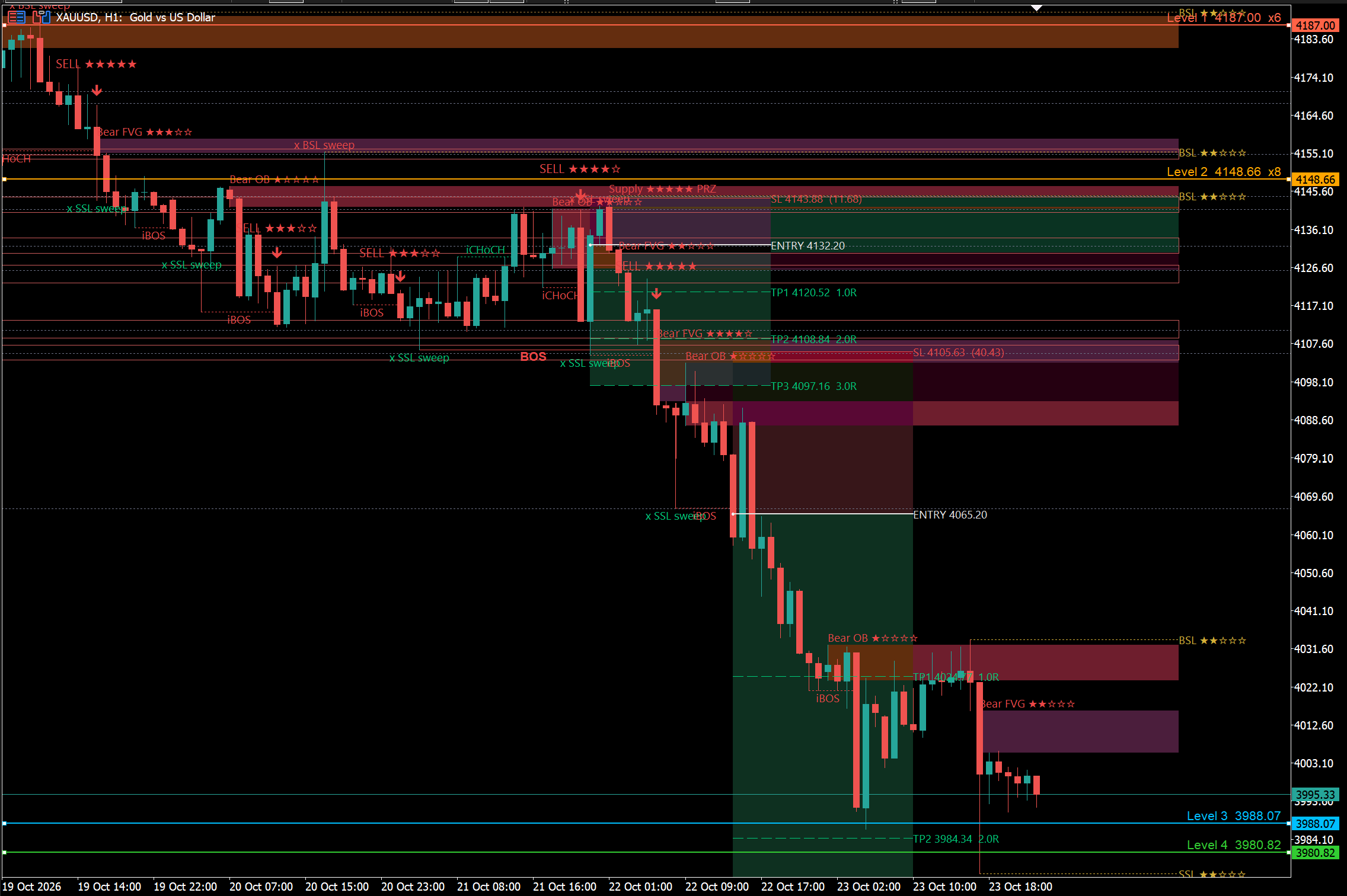The image size is (1347, 896).
Task: Grab the Level 4 line left anchor point
Action: (x=4, y=852)
